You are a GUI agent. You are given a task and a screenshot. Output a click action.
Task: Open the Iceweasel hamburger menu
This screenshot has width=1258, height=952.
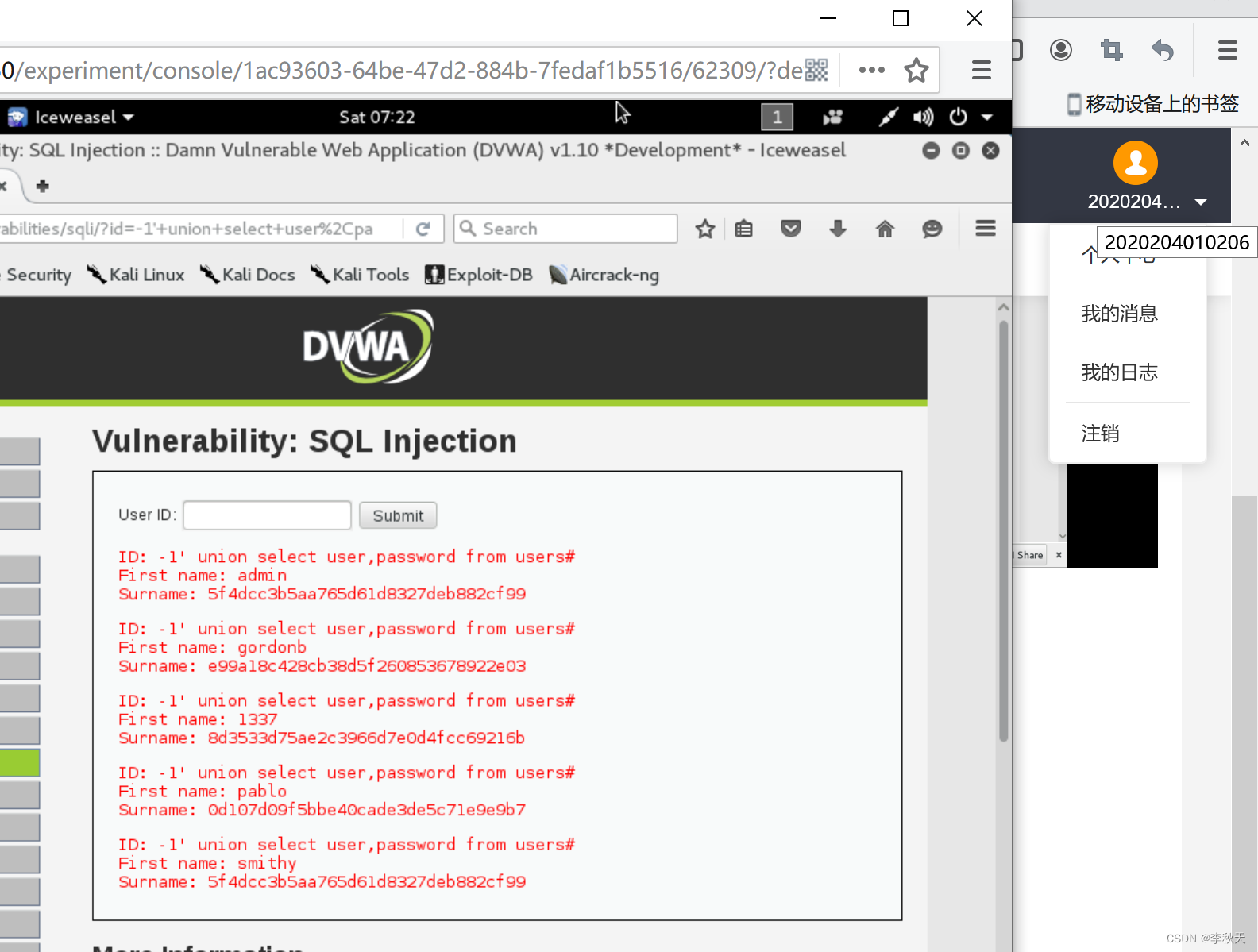coord(986,229)
